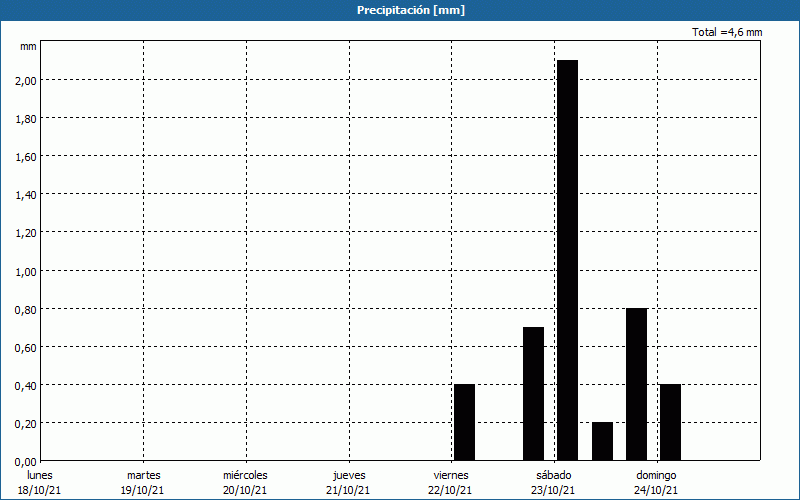The width and height of the screenshot is (800, 500).
Task: Click the 0,40 mm bar after domingo
Action: 670,422
